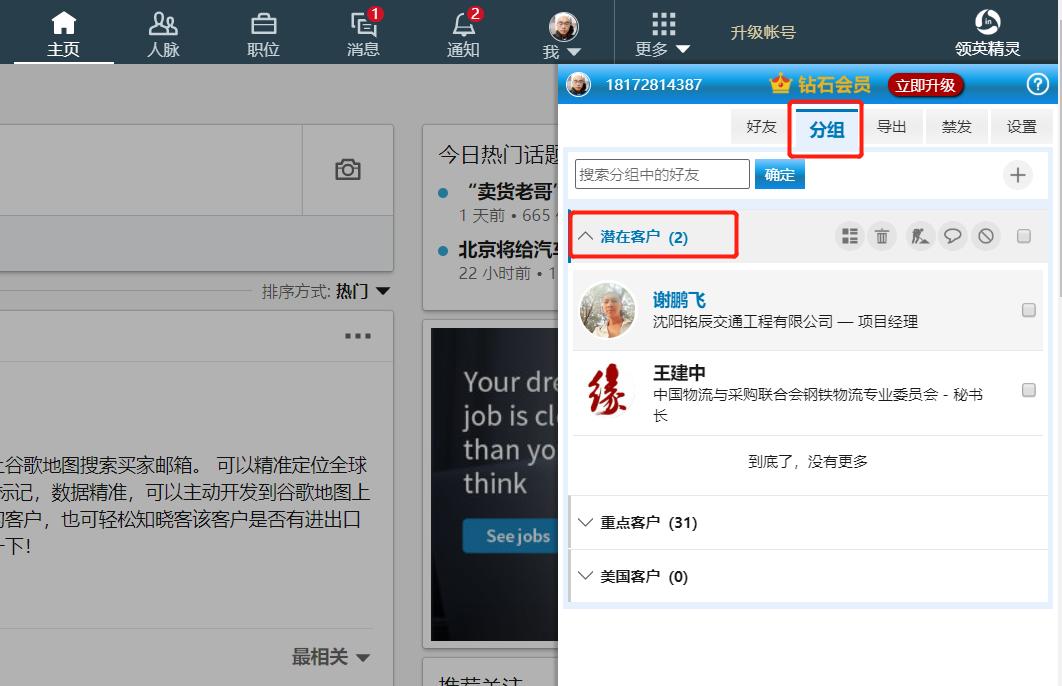Click the camera icon in the post box
Viewport: 1062px width, 686px height.
click(x=348, y=171)
